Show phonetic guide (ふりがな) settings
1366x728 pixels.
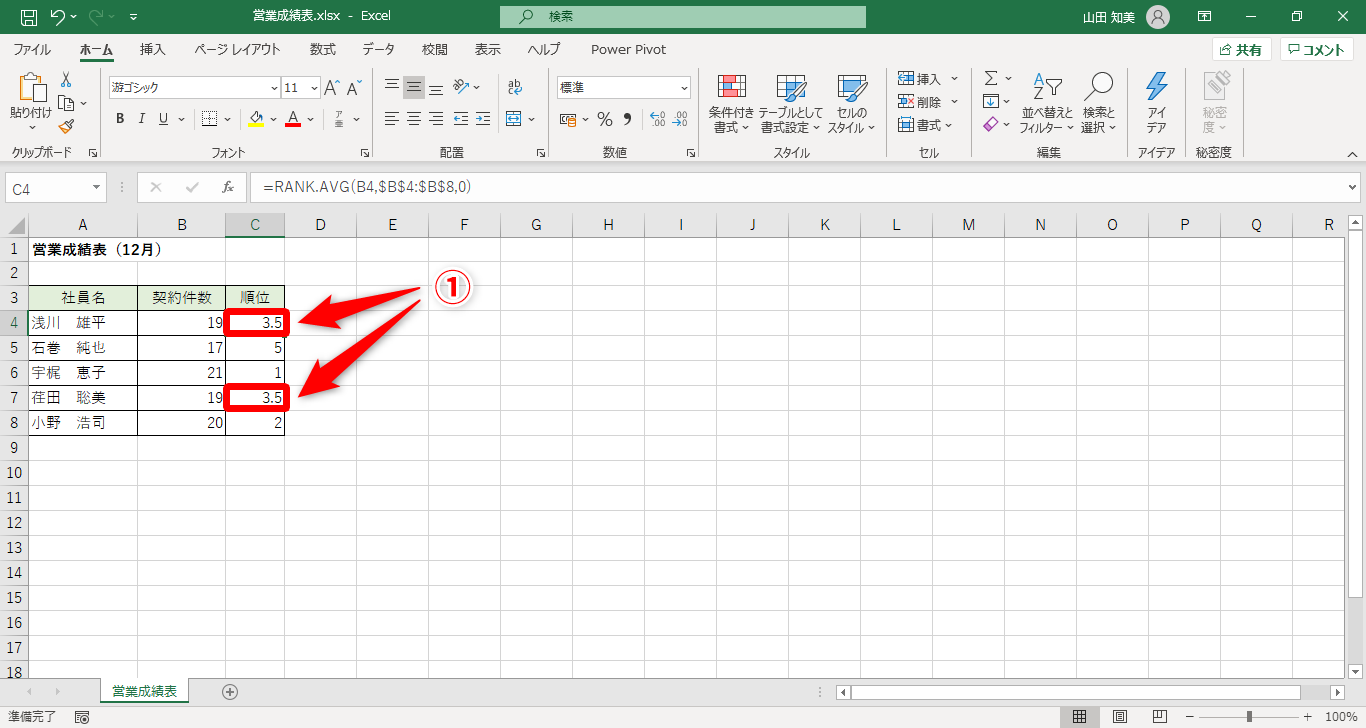click(x=339, y=119)
